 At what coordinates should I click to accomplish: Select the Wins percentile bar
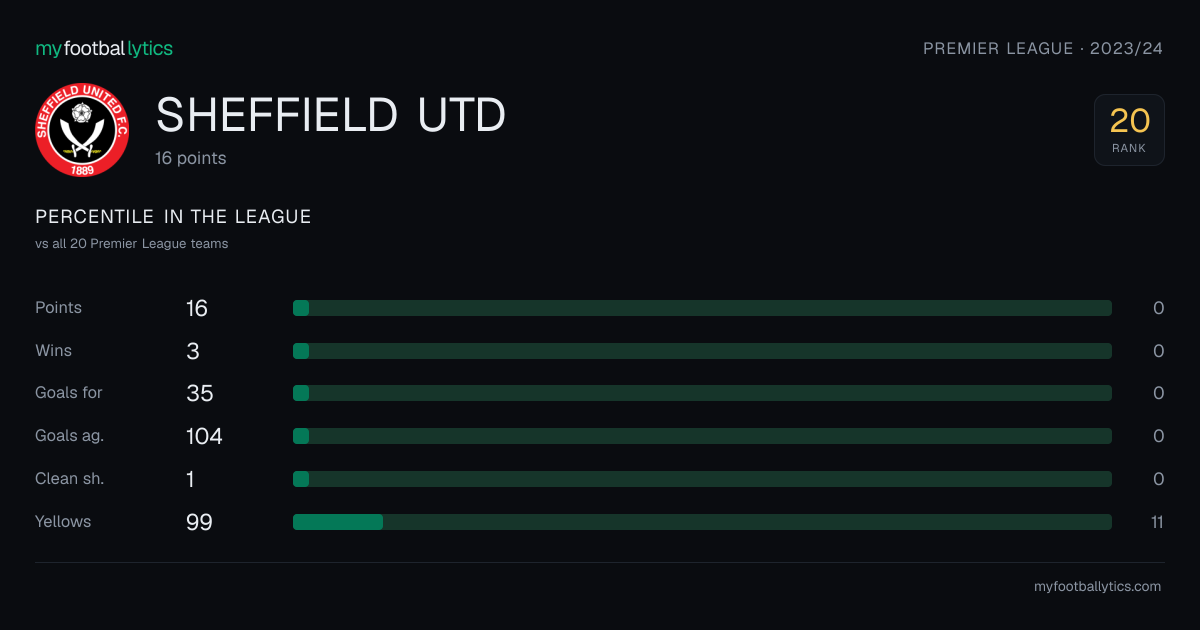pos(702,351)
